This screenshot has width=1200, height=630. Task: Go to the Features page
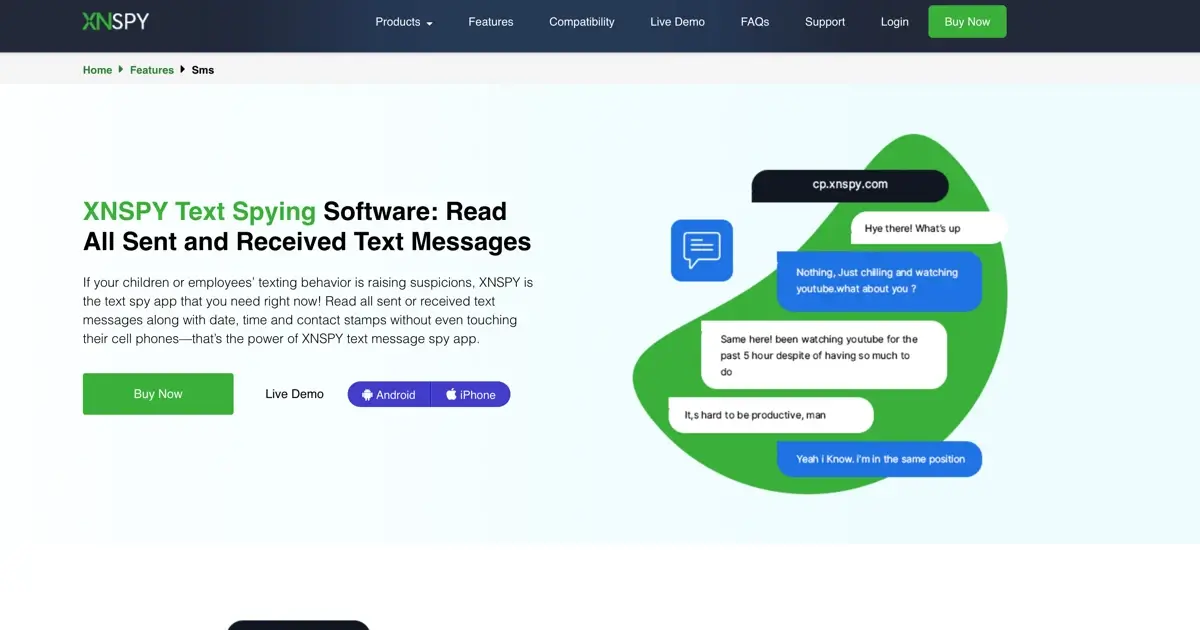point(491,22)
